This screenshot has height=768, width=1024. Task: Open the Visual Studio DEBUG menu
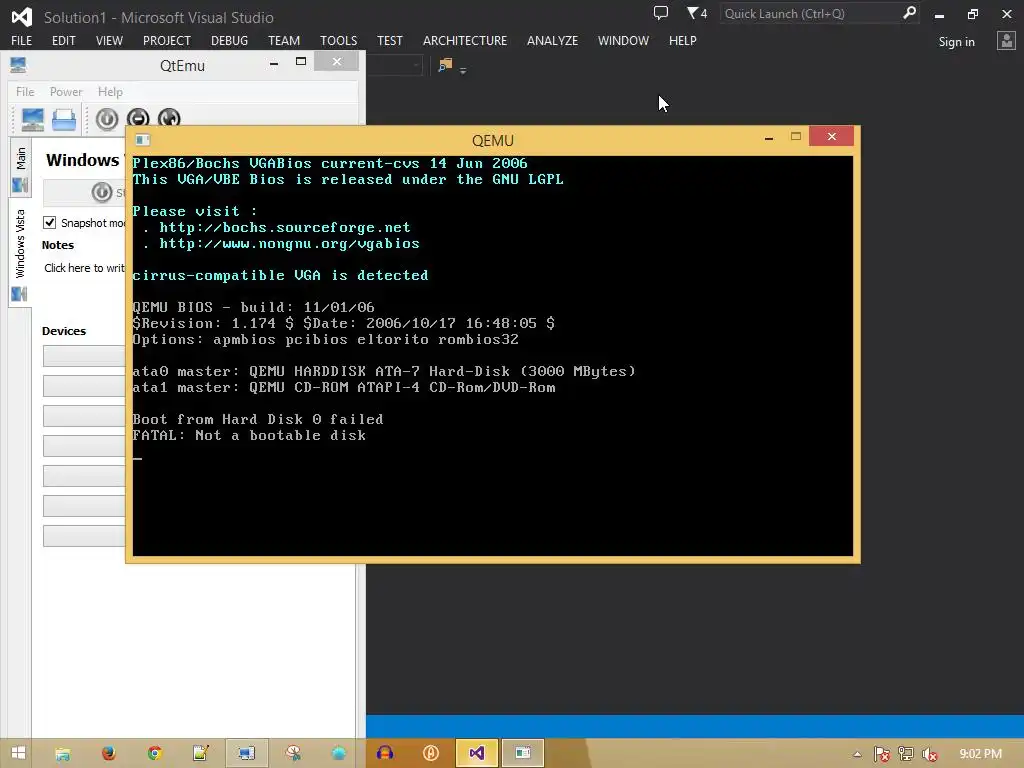pos(229,40)
